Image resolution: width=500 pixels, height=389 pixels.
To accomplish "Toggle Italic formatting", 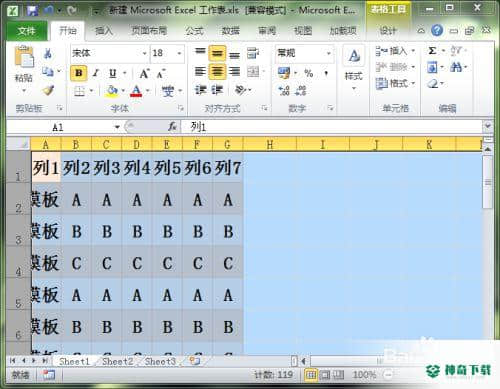I will click(x=96, y=73).
